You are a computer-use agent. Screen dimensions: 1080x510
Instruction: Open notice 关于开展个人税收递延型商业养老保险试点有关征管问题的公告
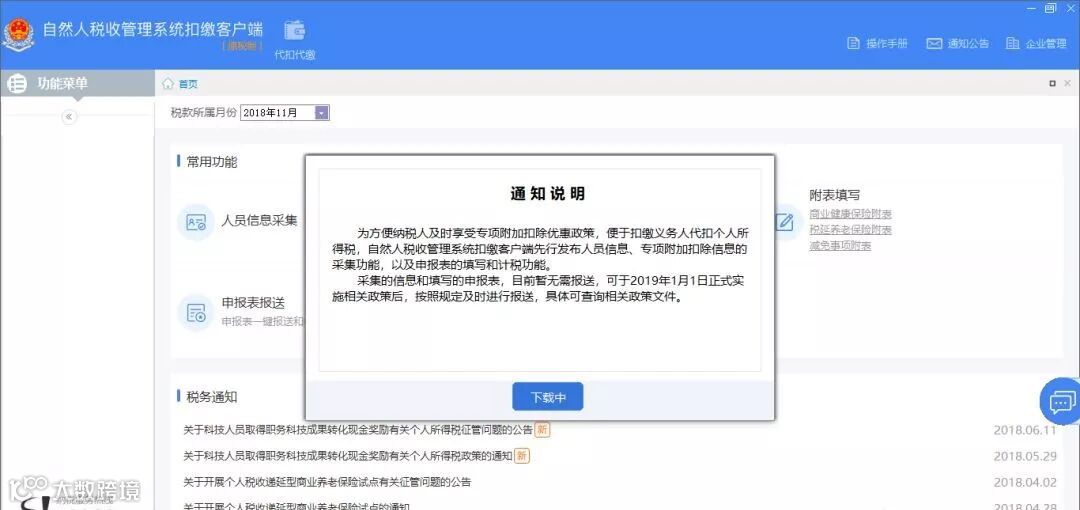[x=327, y=482]
